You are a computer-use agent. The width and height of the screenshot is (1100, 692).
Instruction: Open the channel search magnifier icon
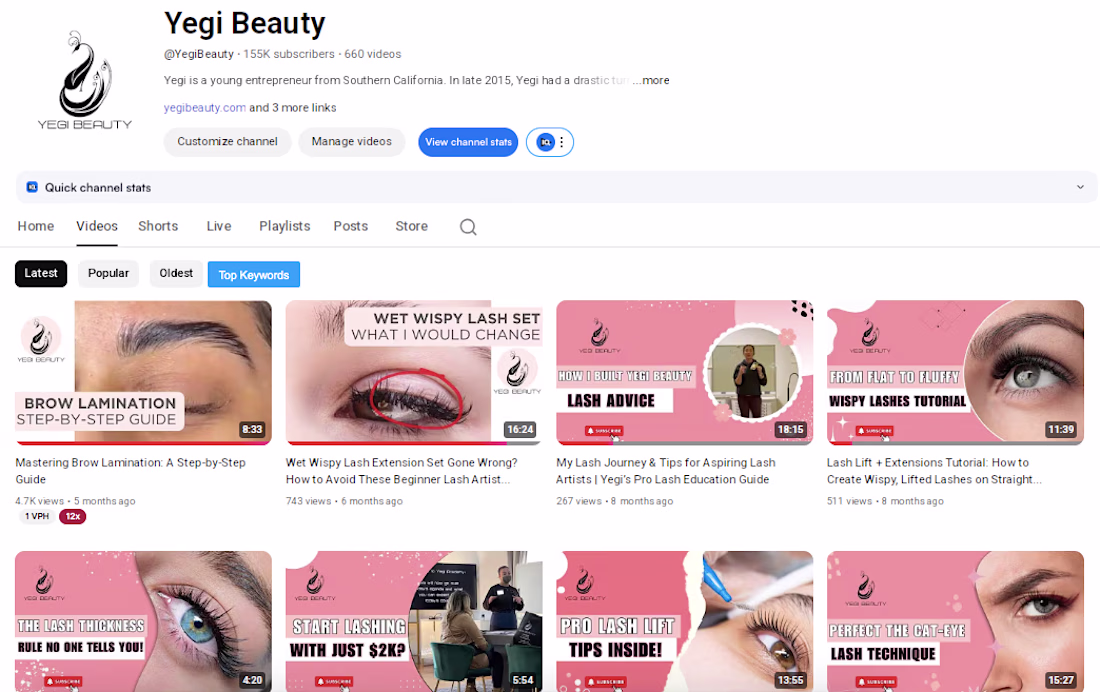468,227
